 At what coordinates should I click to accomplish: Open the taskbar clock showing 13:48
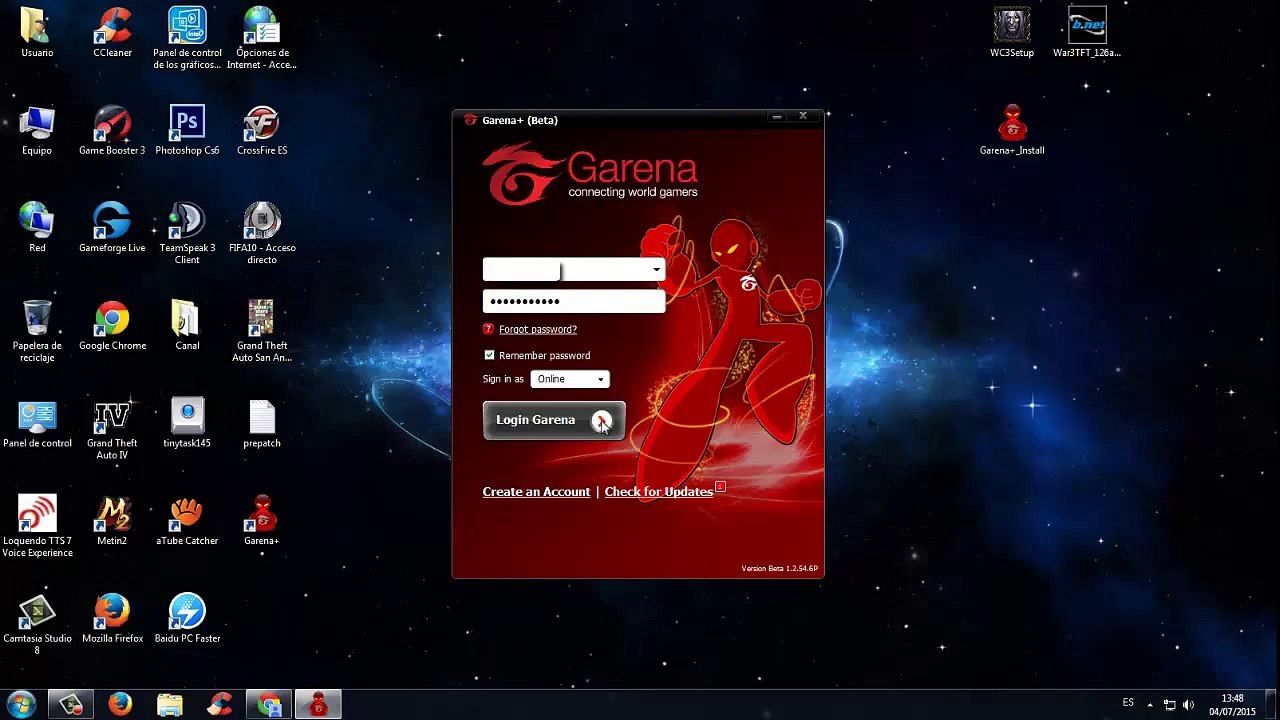coord(1232,705)
